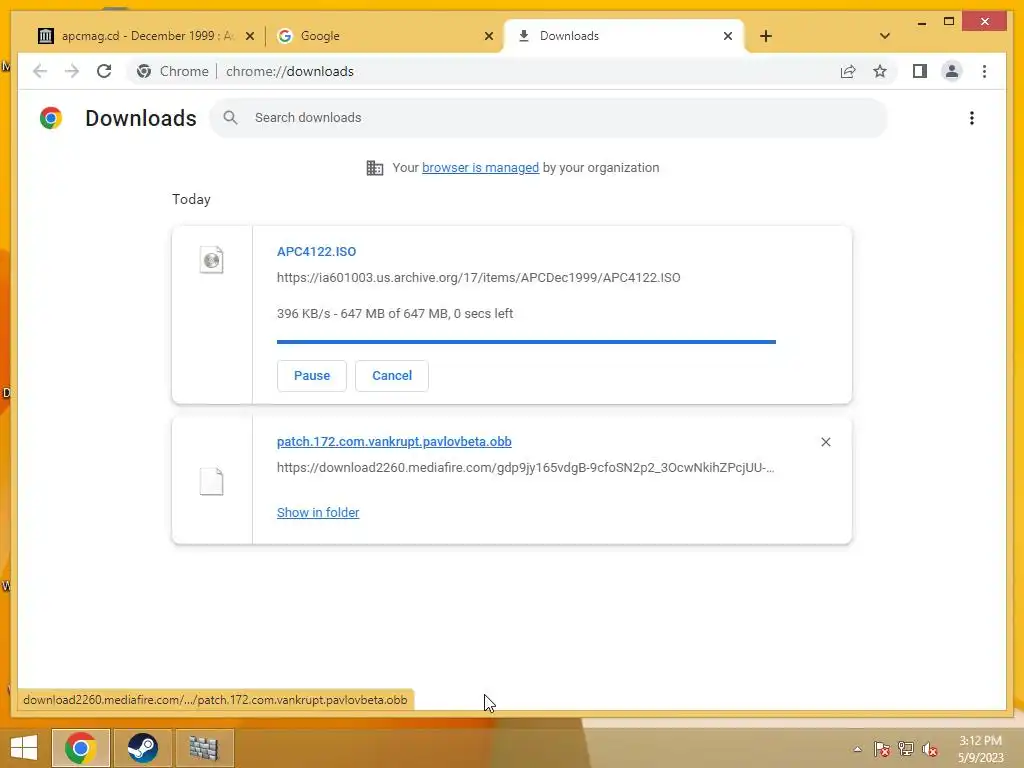This screenshot has height=768, width=1024.
Task: Click the Chrome taskbar icon
Action: [80, 748]
